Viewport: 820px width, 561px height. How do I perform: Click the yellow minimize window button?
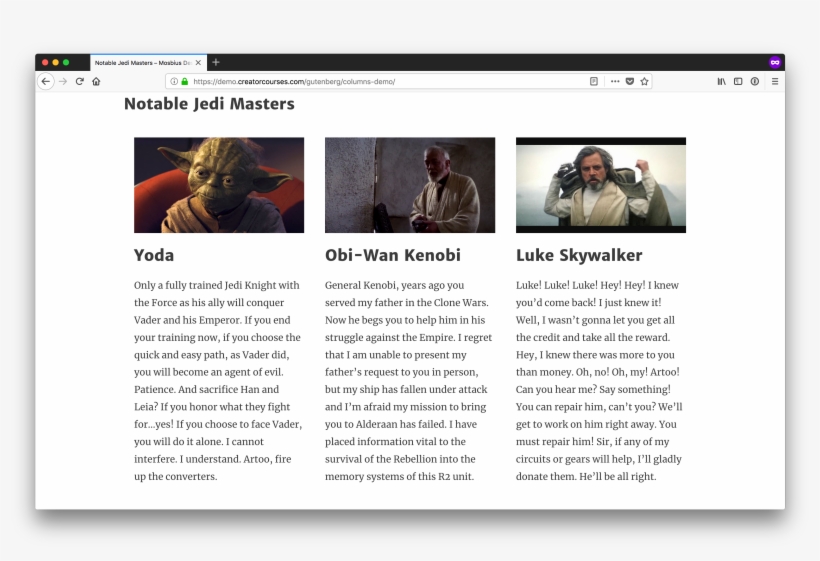(55, 63)
